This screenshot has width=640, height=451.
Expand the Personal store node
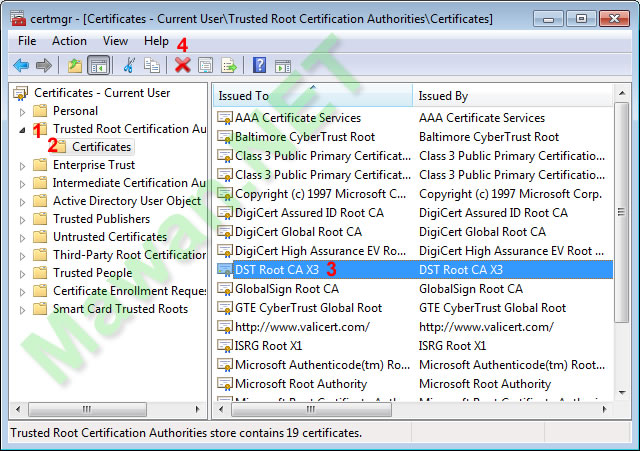[x=22, y=112]
